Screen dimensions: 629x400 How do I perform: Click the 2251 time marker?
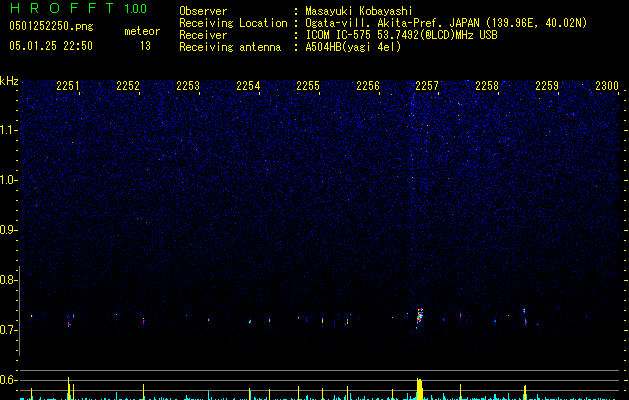point(67,86)
